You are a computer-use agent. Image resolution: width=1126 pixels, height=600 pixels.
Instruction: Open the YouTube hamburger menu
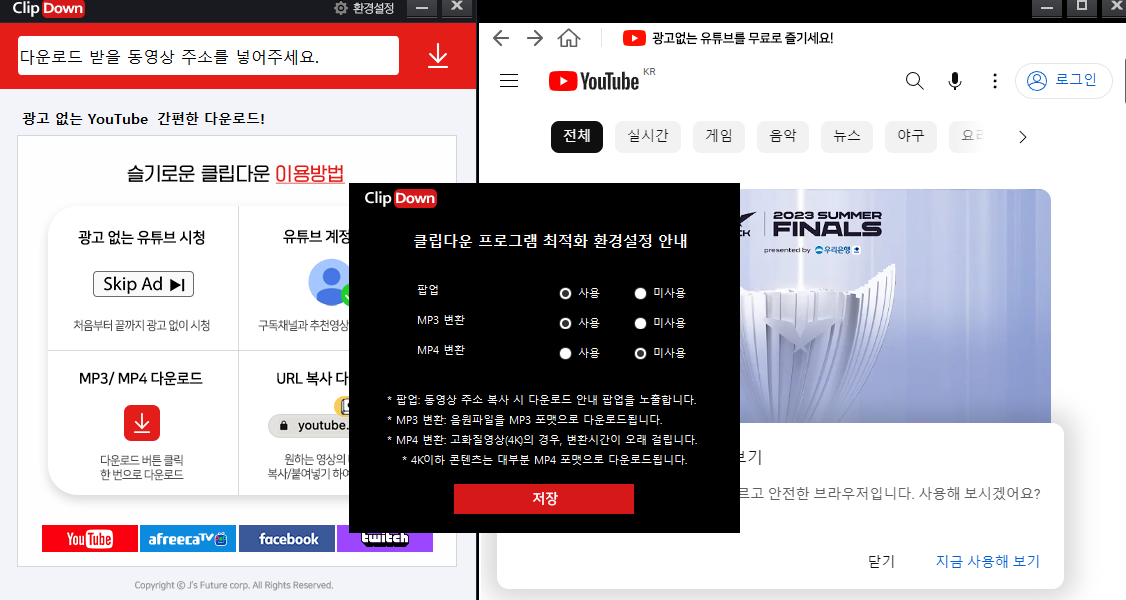pos(509,80)
